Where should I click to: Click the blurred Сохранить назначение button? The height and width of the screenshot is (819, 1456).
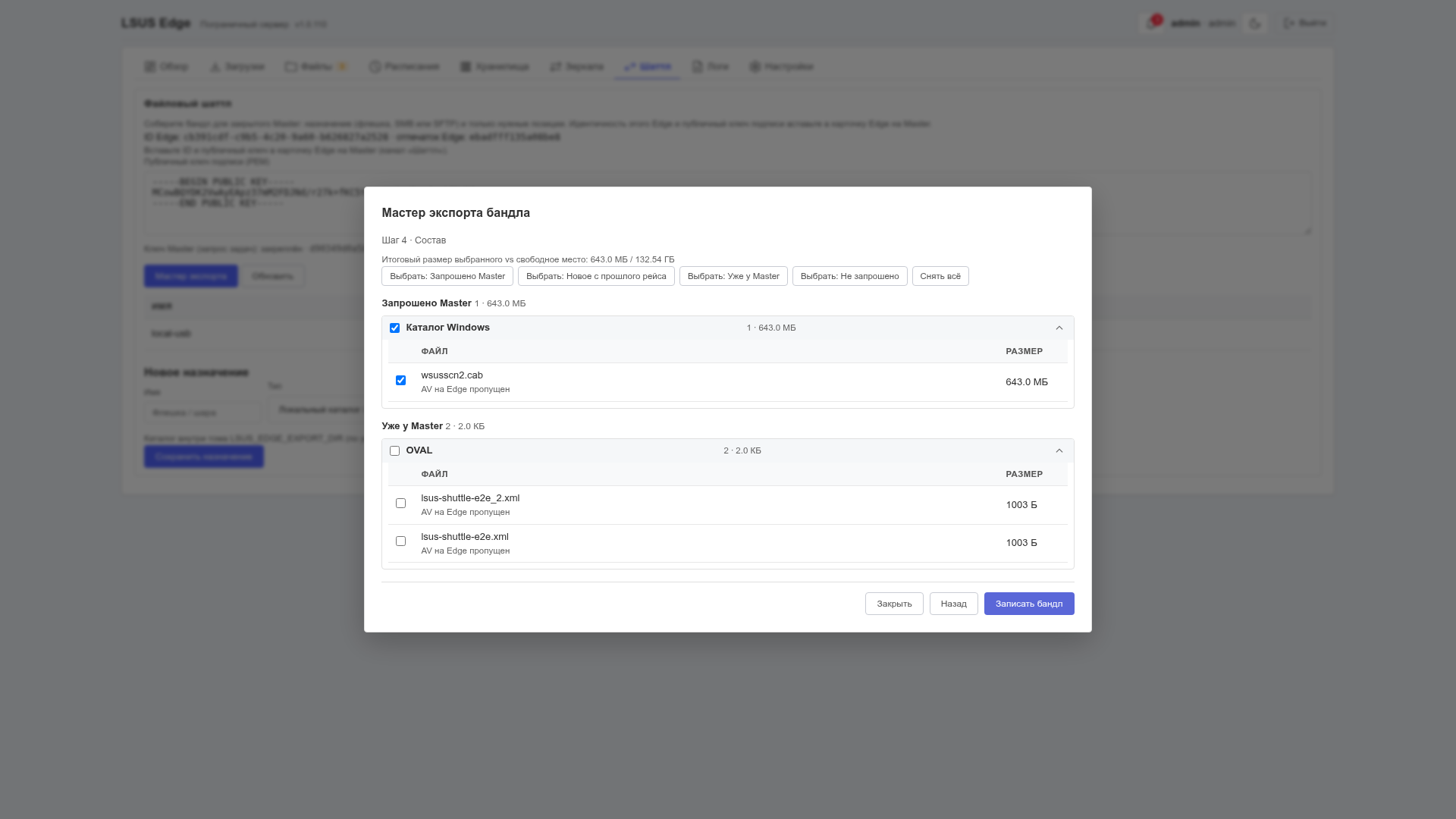pos(204,457)
